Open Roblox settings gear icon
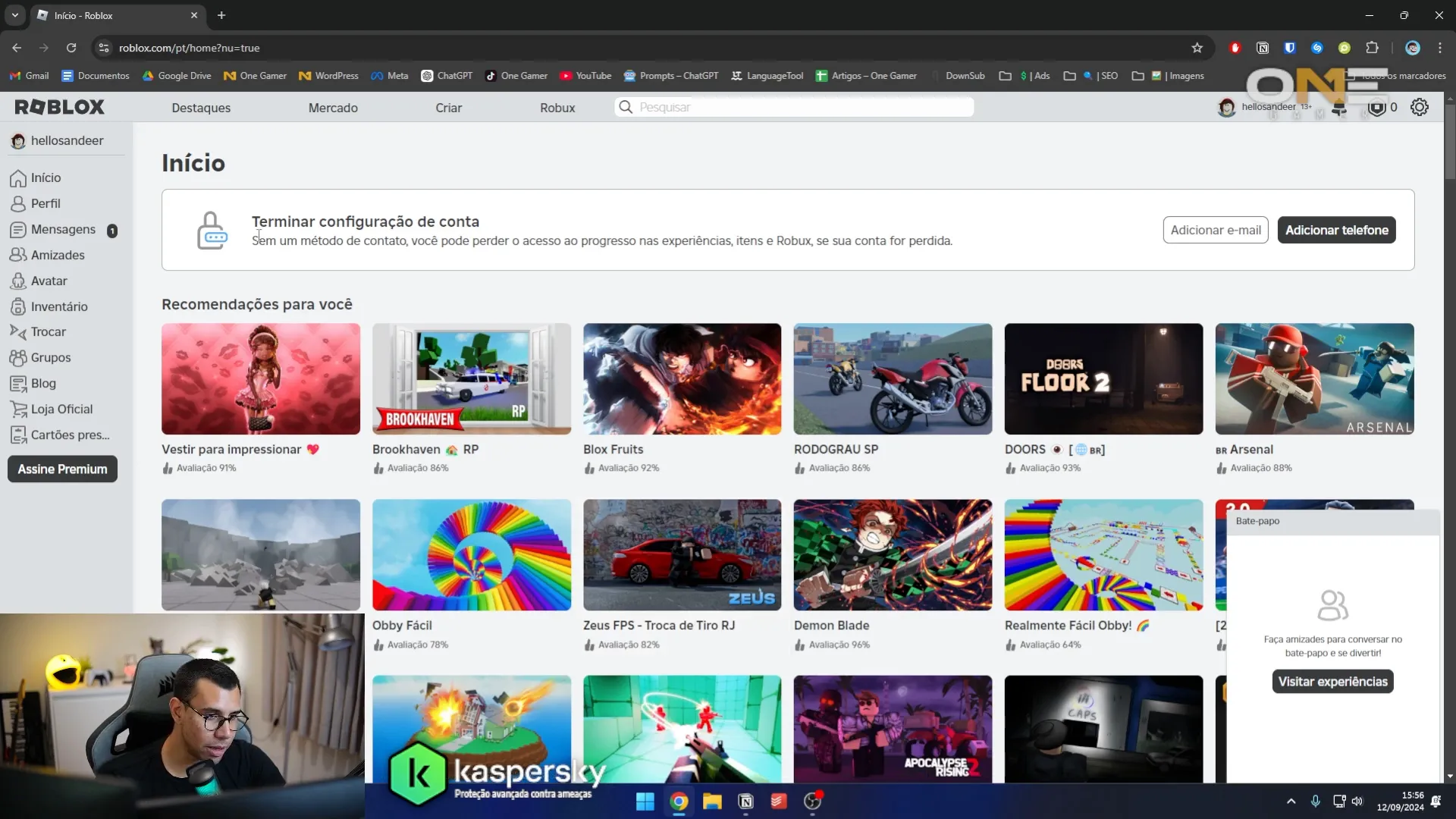Viewport: 1456px width, 819px height. tap(1420, 107)
